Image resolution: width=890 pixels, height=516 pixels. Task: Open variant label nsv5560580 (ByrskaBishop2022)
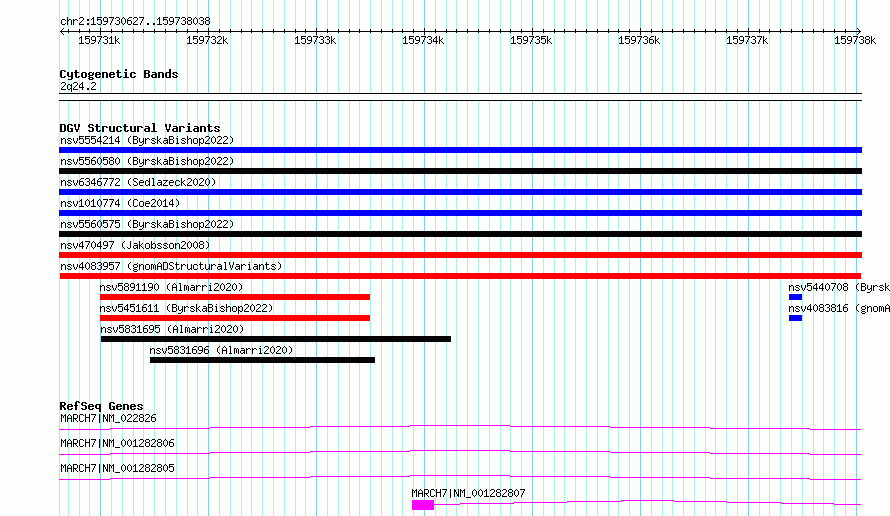[147, 161]
